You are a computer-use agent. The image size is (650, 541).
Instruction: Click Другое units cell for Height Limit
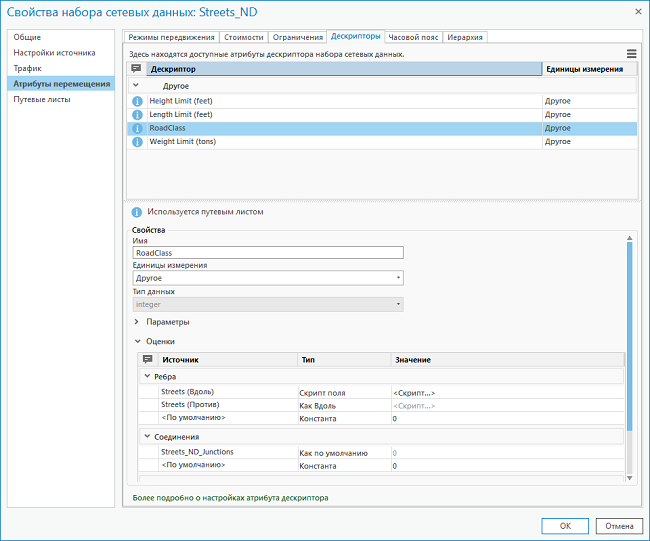[589, 101]
